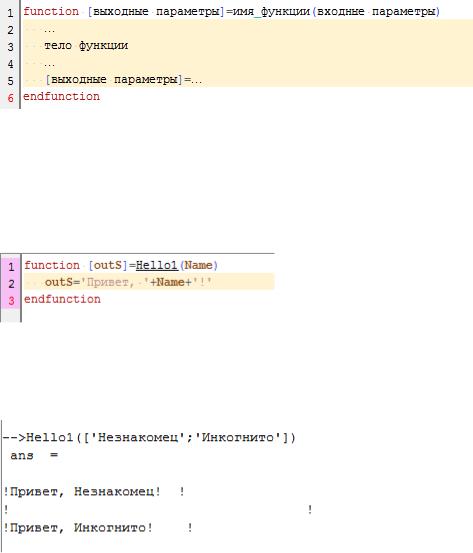Click the 'ans =' output line
Viewport: 473px width, 553px height.
coord(34,455)
